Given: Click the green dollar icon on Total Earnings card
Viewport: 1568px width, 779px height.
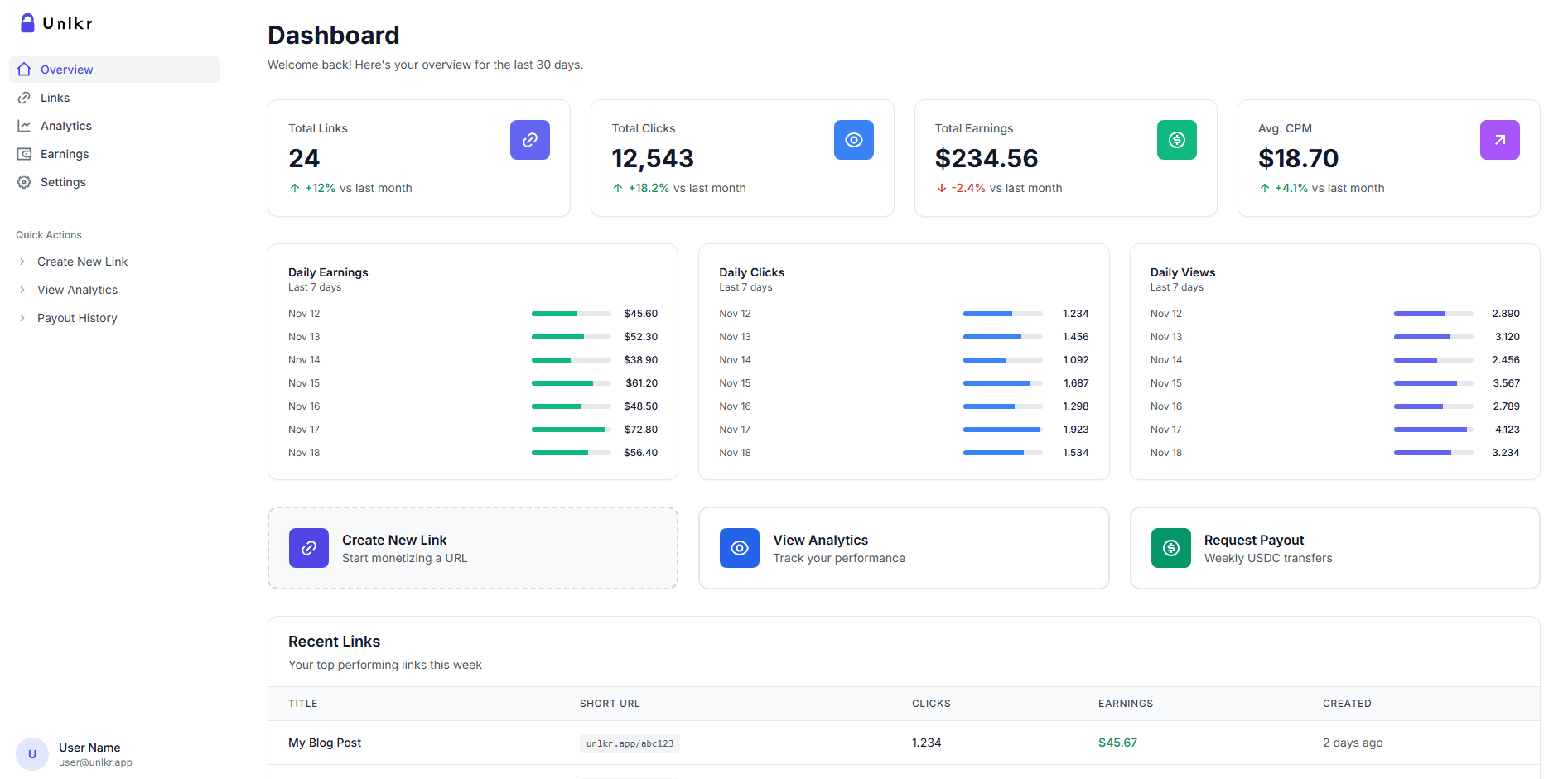Looking at the screenshot, I should point(1176,140).
